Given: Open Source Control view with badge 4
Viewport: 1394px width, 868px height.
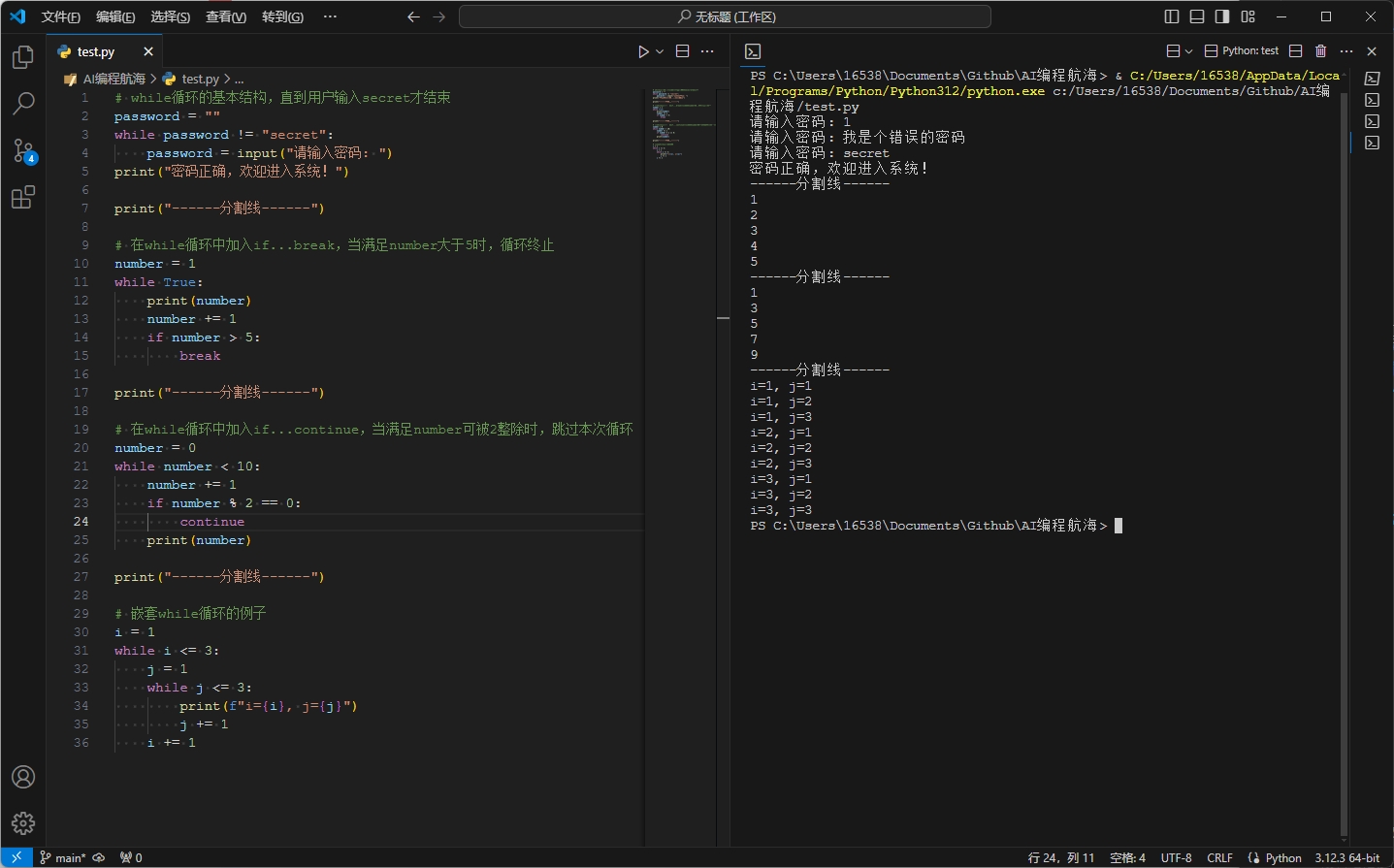Looking at the screenshot, I should coord(23,150).
